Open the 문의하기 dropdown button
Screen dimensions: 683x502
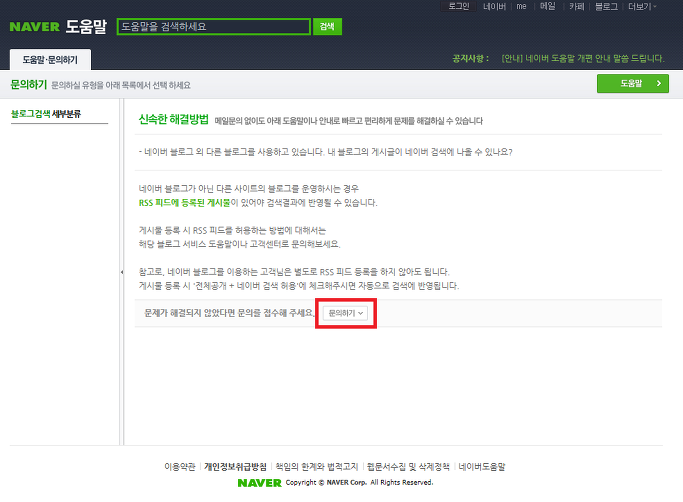(x=345, y=313)
